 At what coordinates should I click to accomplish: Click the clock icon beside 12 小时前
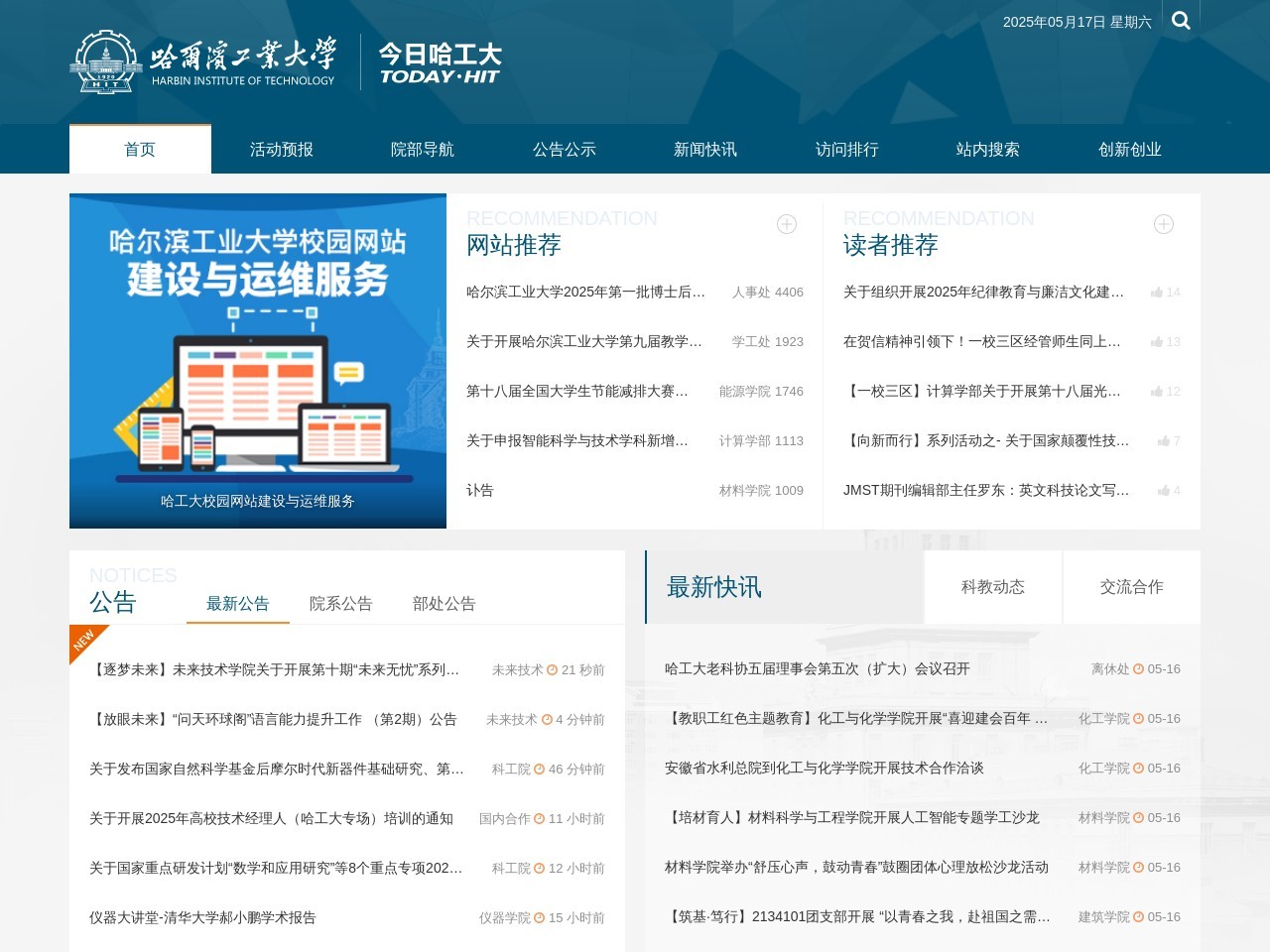tap(539, 869)
